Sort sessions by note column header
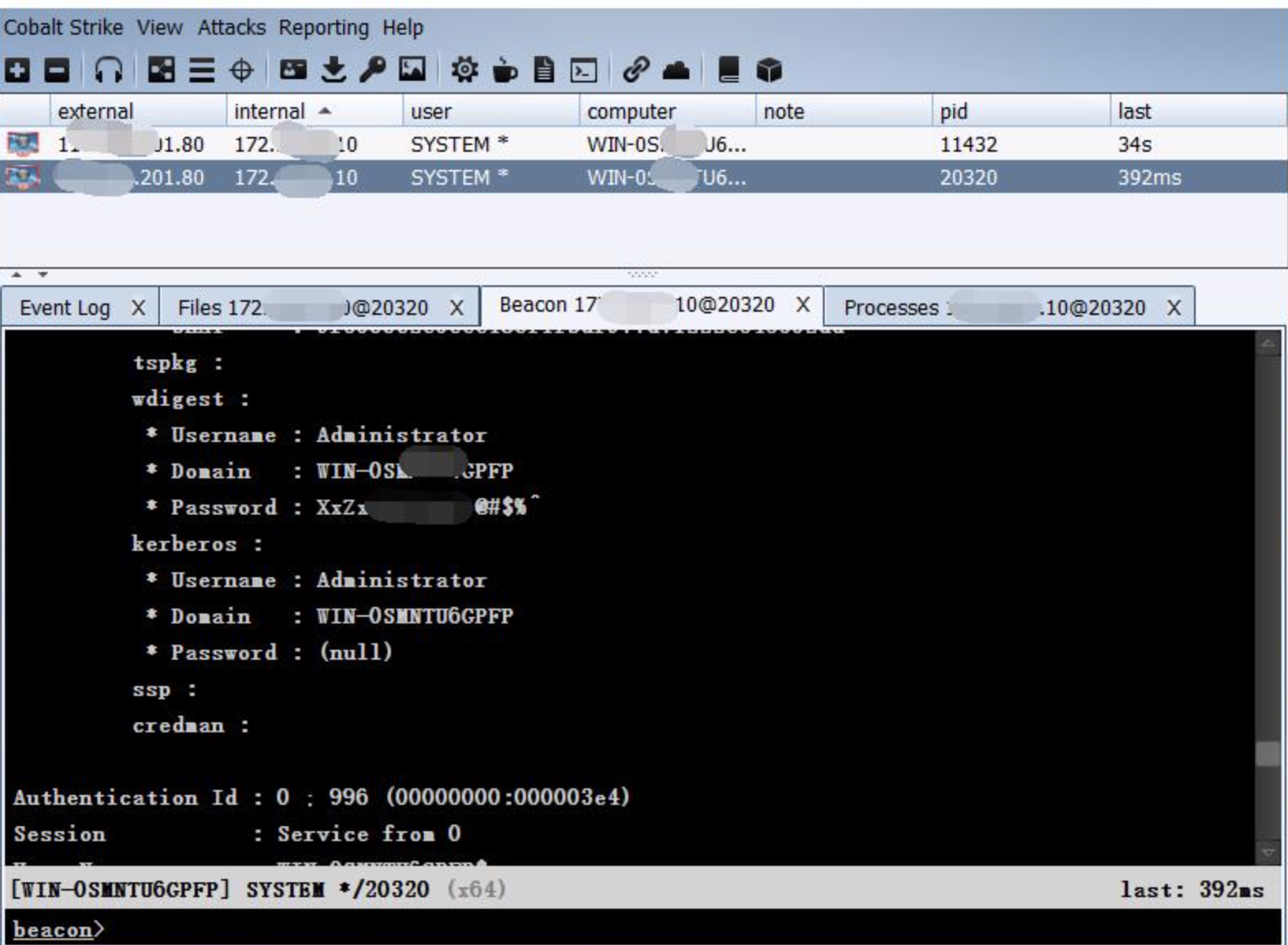This screenshot has width=1288, height=945. pyautogui.click(x=844, y=110)
